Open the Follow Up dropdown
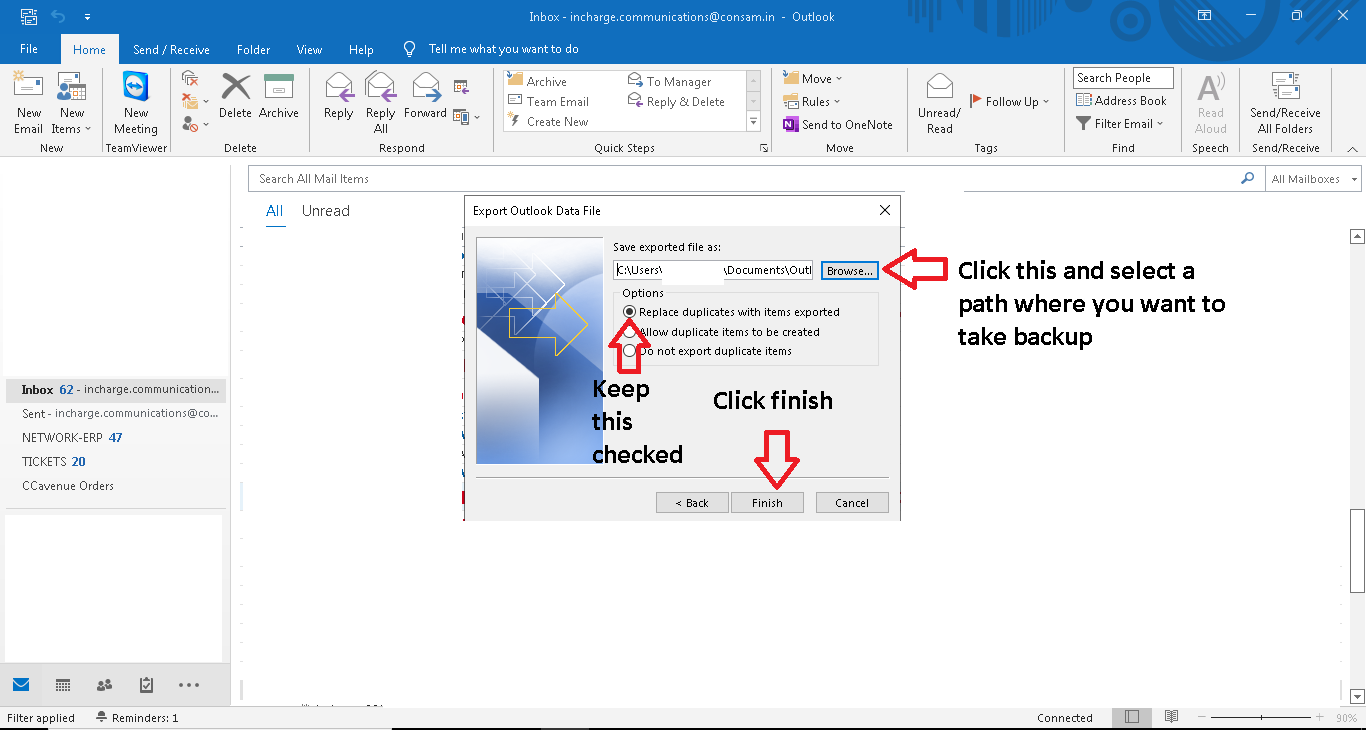 click(1010, 101)
